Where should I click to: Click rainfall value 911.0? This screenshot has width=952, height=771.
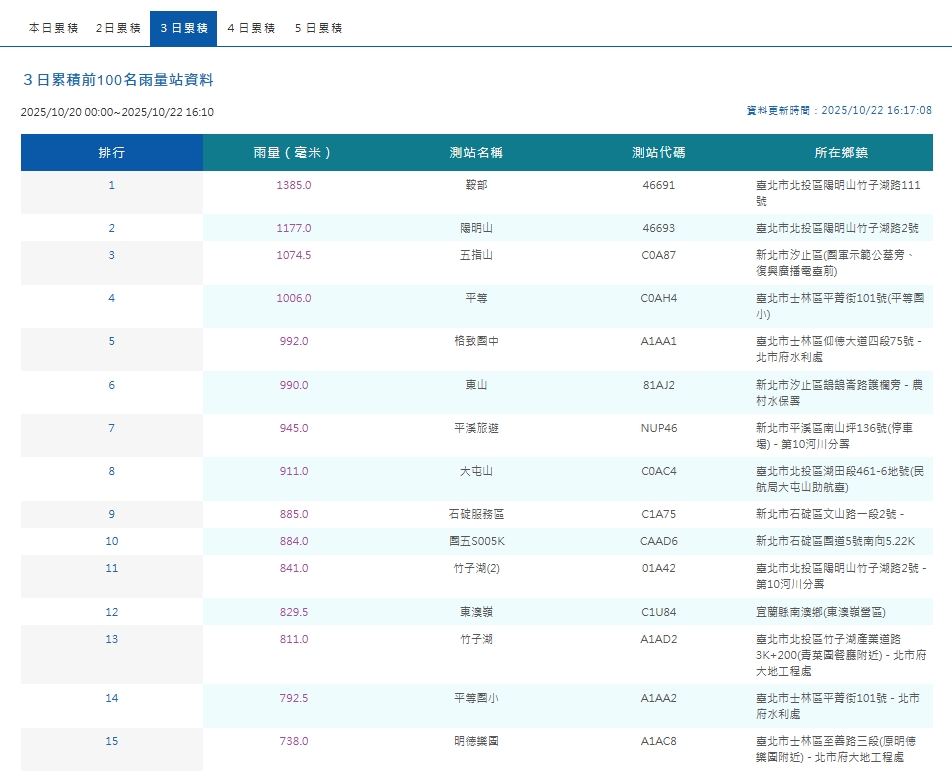click(294, 471)
